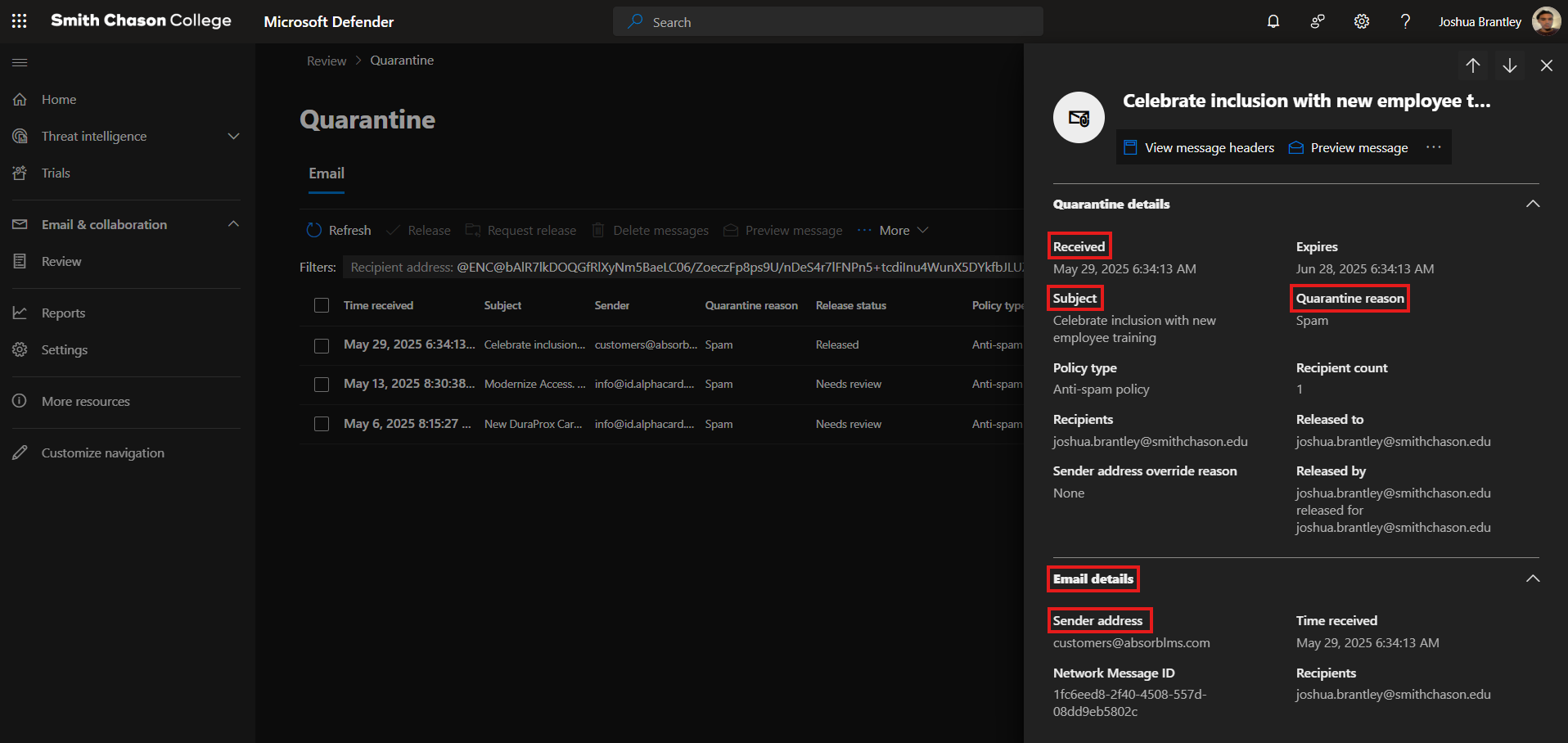The height and width of the screenshot is (743, 1568).
Task: Click View message headers
Action: click(1199, 147)
